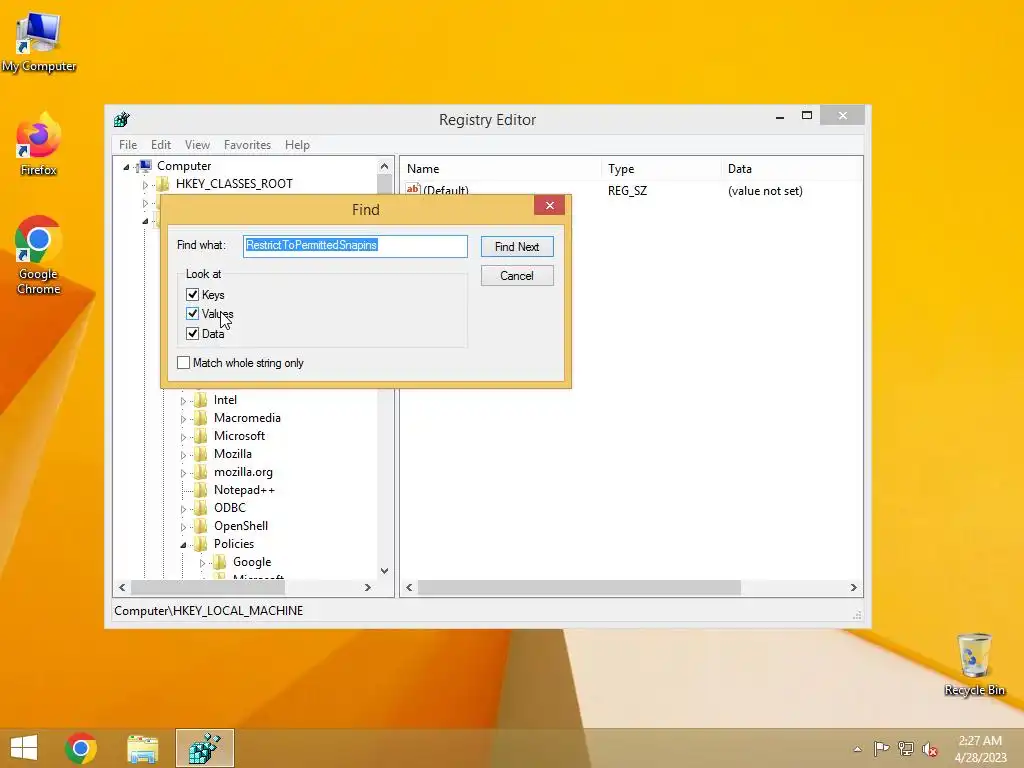Expand the Intel key

click(x=184, y=400)
